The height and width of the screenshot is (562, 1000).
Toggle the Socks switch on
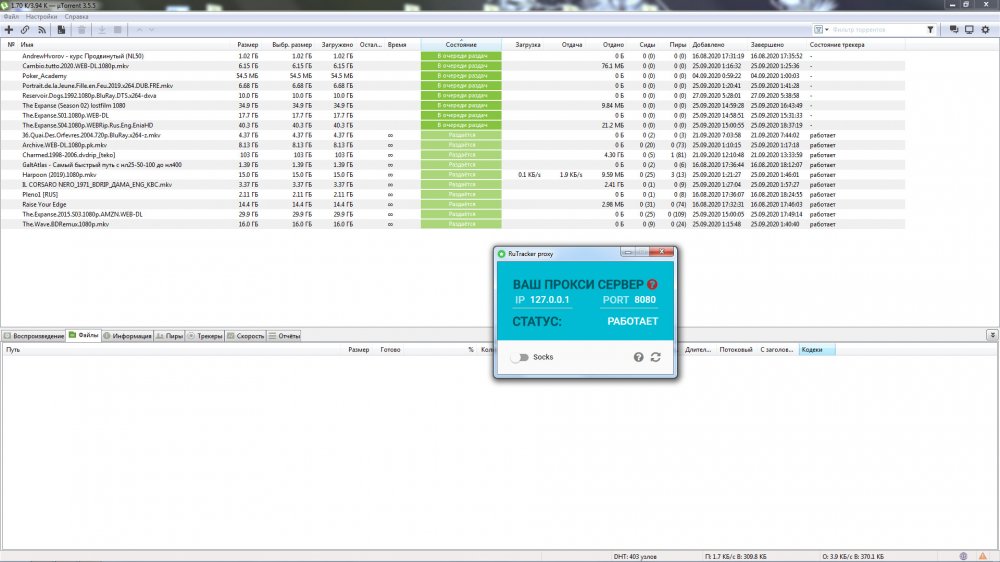coord(519,357)
